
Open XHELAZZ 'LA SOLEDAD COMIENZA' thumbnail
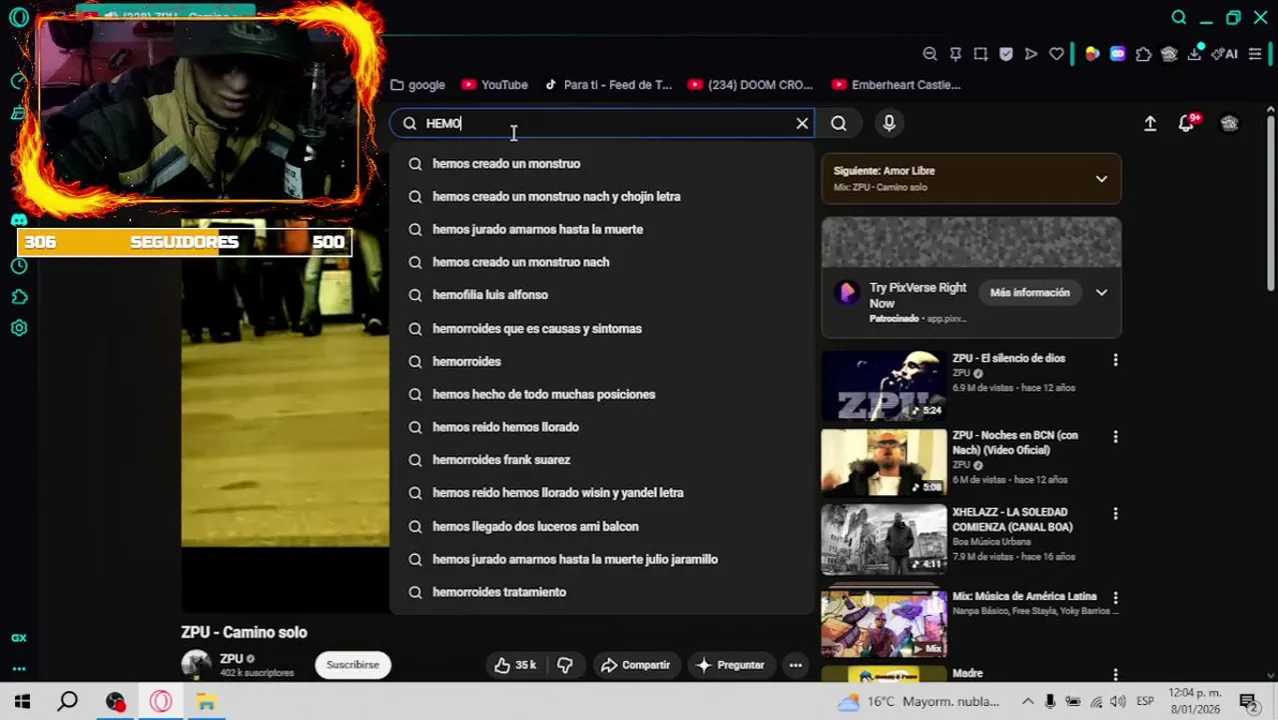point(884,539)
